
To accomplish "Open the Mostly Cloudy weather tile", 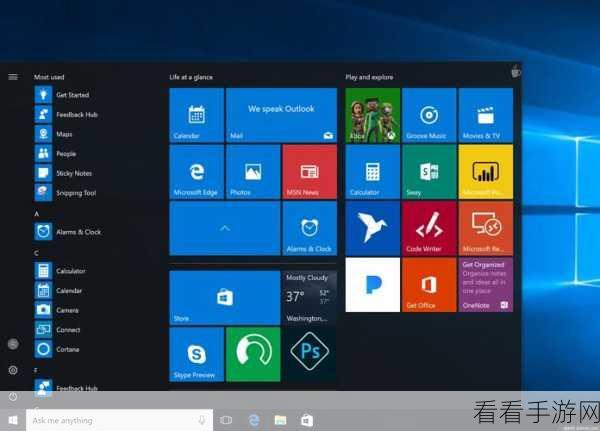I will [x=310, y=298].
